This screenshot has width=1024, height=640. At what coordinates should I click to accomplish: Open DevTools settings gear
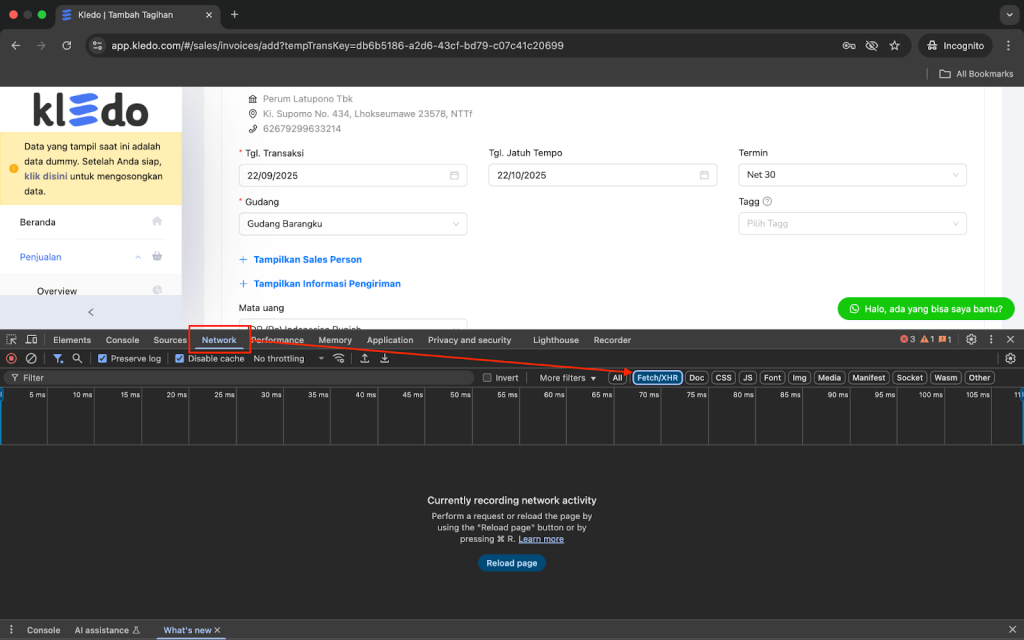pos(971,340)
